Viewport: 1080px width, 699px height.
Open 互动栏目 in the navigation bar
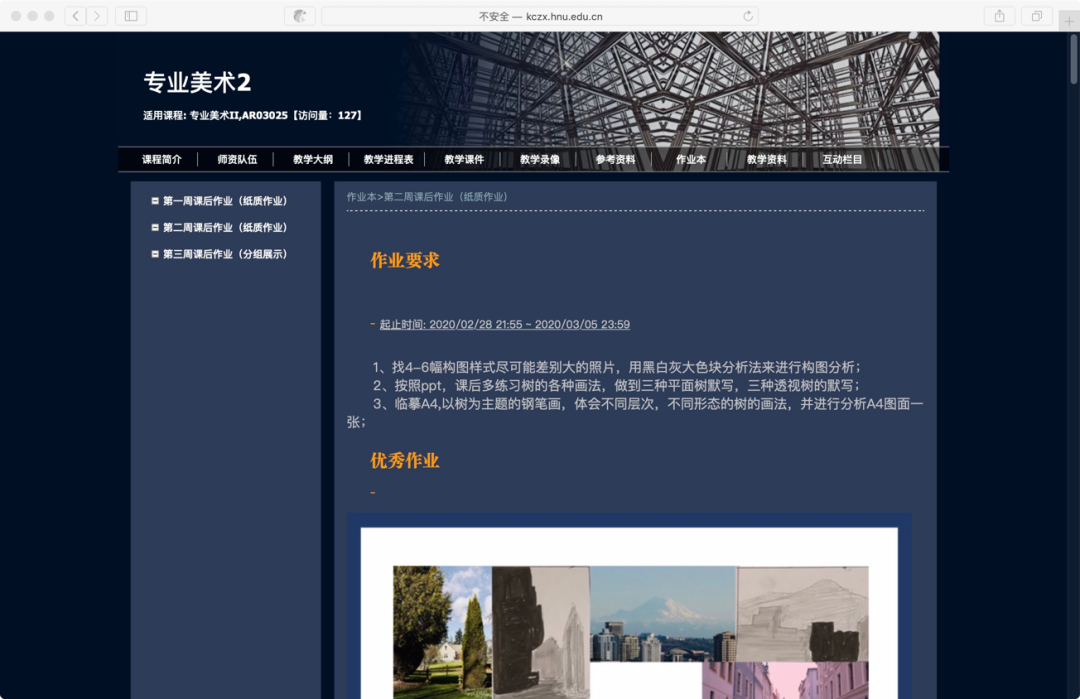[x=842, y=160]
